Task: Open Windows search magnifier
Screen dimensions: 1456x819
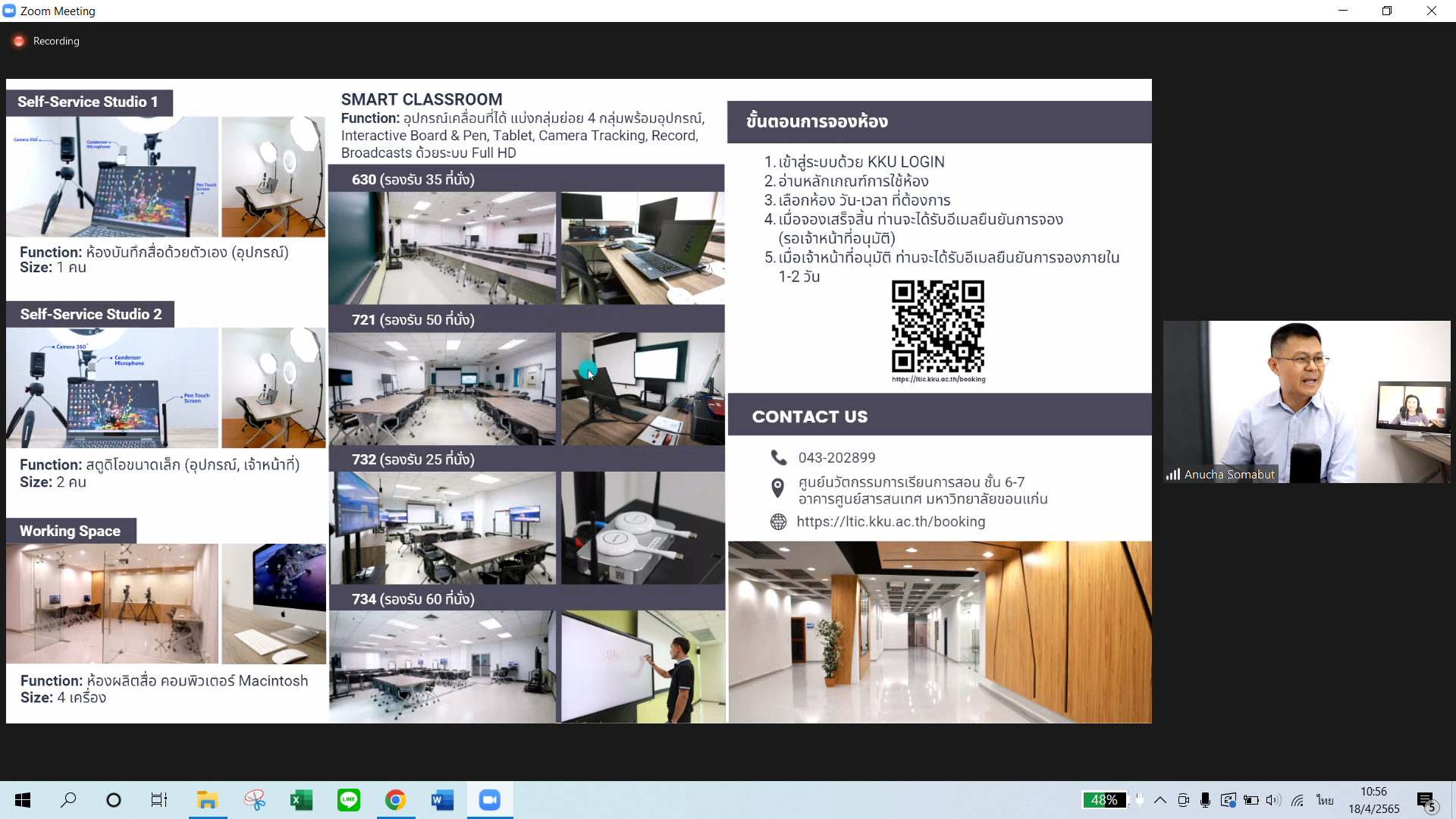Action: (x=68, y=800)
